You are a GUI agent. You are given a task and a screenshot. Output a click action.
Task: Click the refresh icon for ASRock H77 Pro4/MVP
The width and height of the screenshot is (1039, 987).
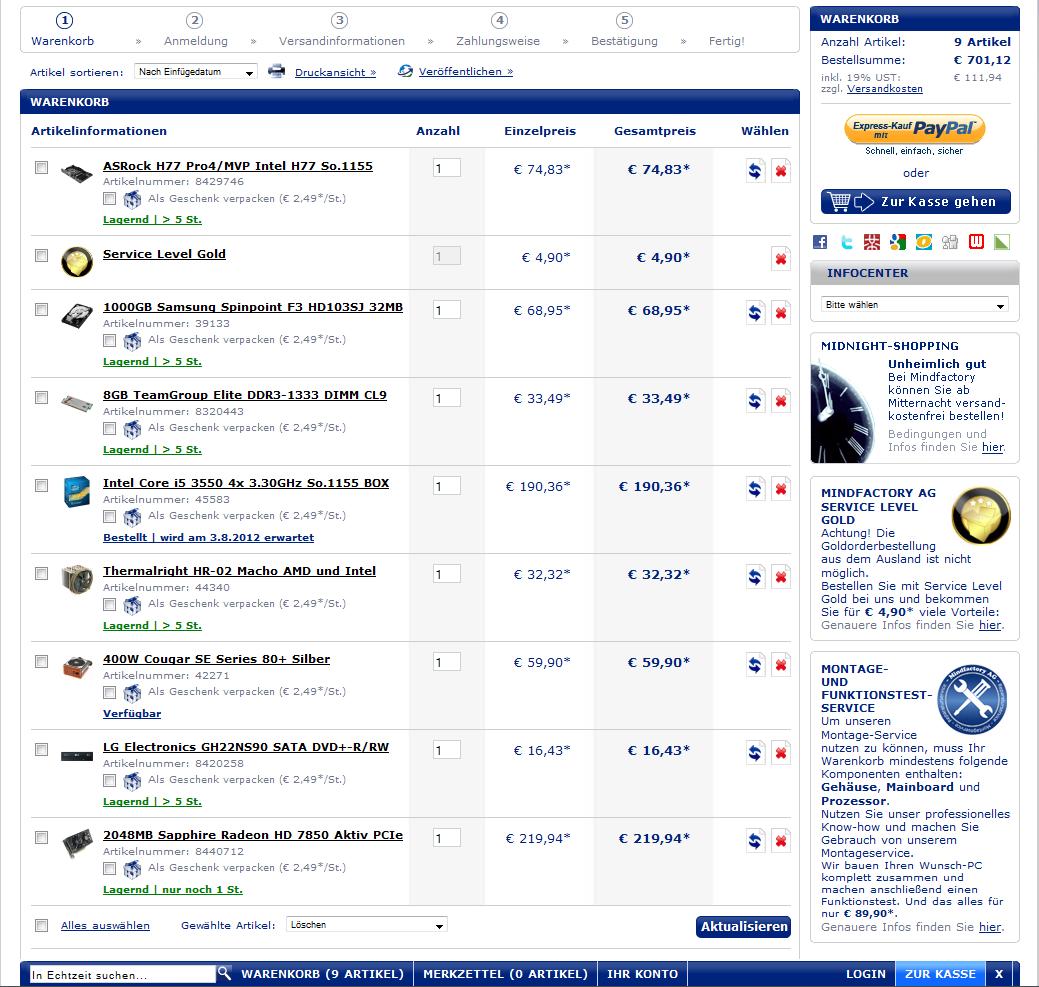(x=755, y=170)
